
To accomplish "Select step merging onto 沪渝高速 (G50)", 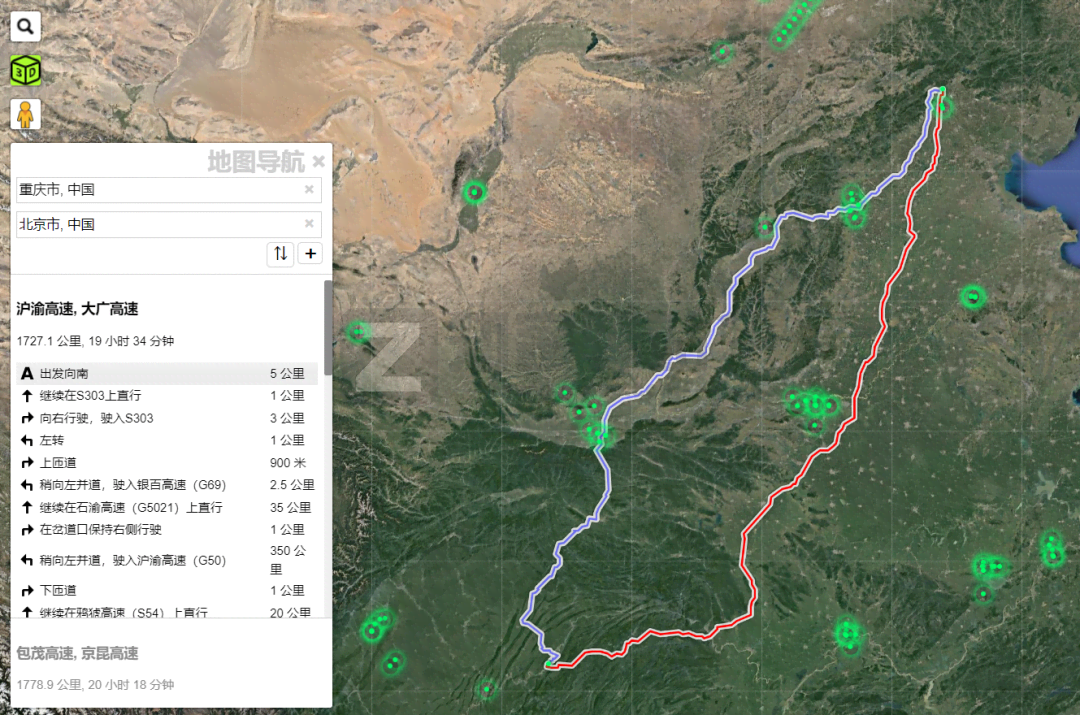I will click(x=150, y=560).
